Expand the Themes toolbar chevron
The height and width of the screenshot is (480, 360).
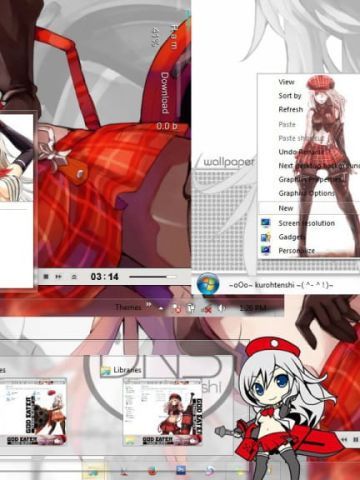(149, 305)
